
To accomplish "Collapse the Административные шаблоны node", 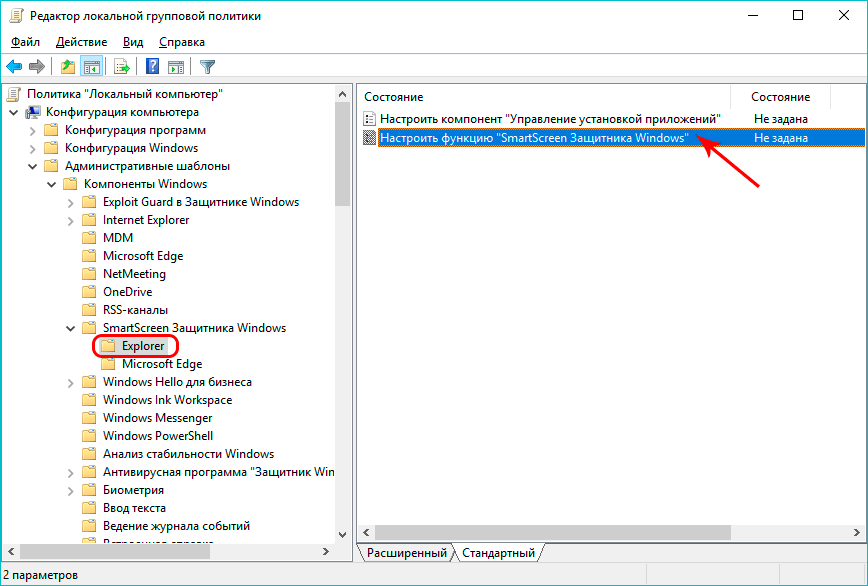I will 33,167.
